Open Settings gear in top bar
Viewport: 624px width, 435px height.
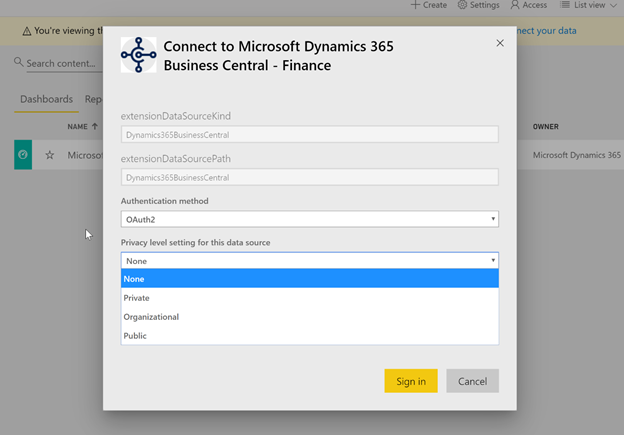click(x=462, y=5)
